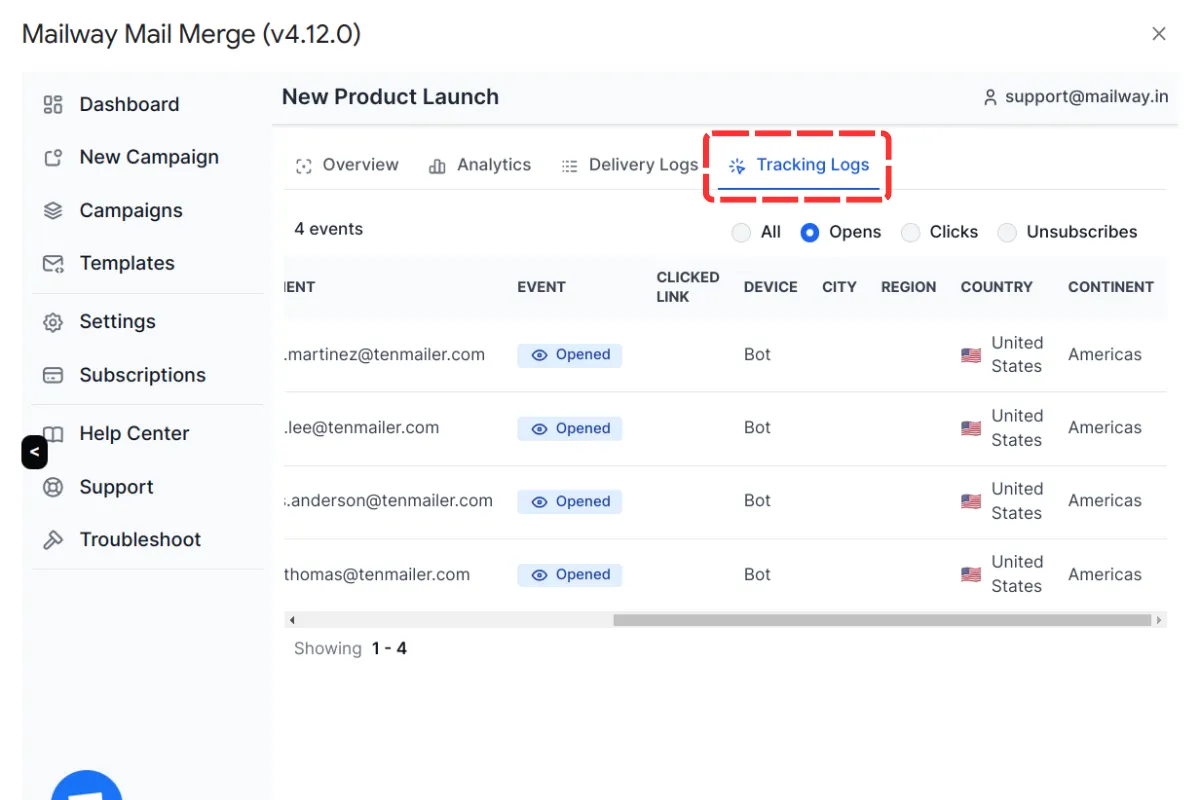The image size is (1200, 800).
Task: Switch to the Analytics tab
Action: point(480,165)
